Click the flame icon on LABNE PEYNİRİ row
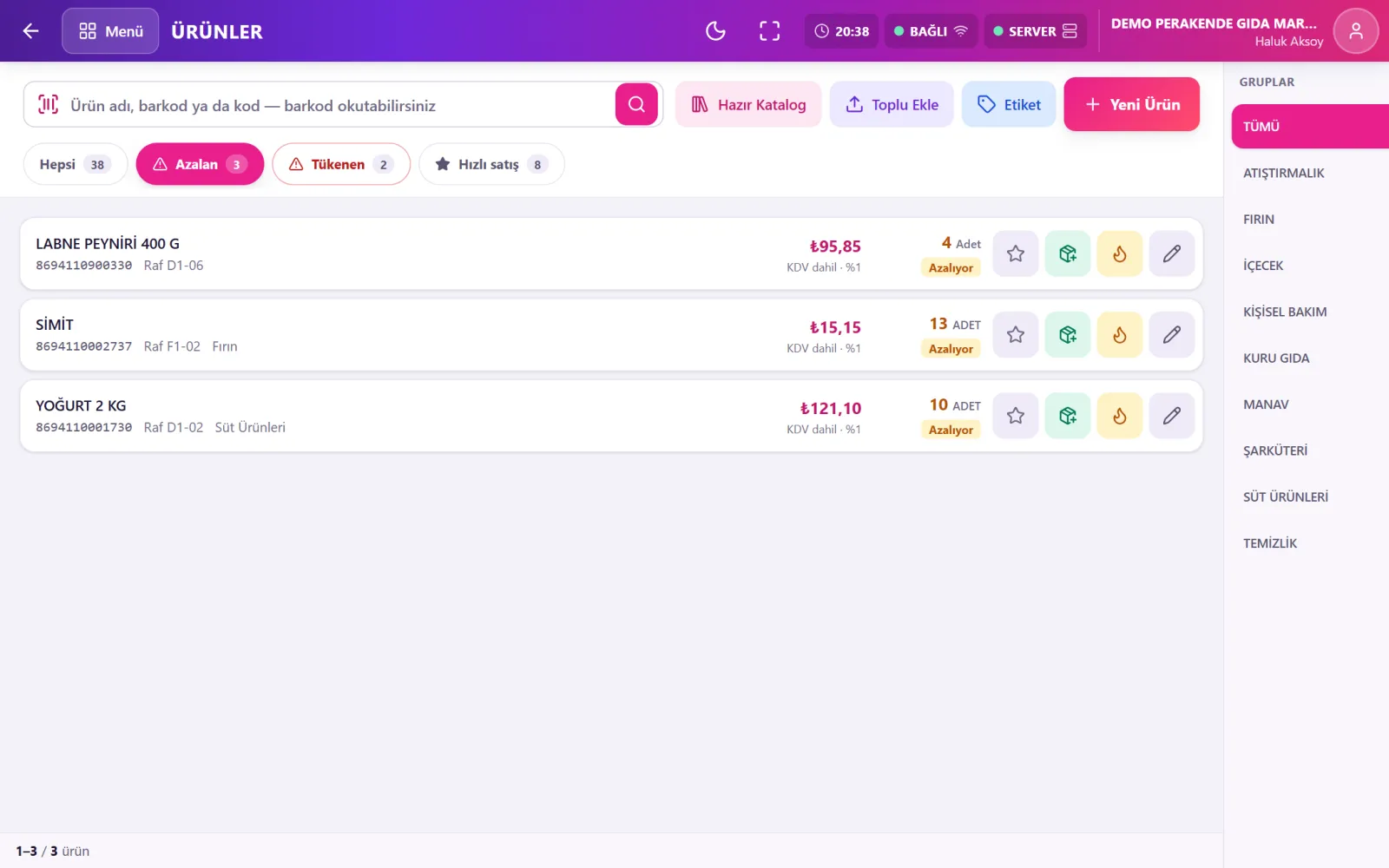Viewport: 1389px width, 868px height. (x=1120, y=253)
